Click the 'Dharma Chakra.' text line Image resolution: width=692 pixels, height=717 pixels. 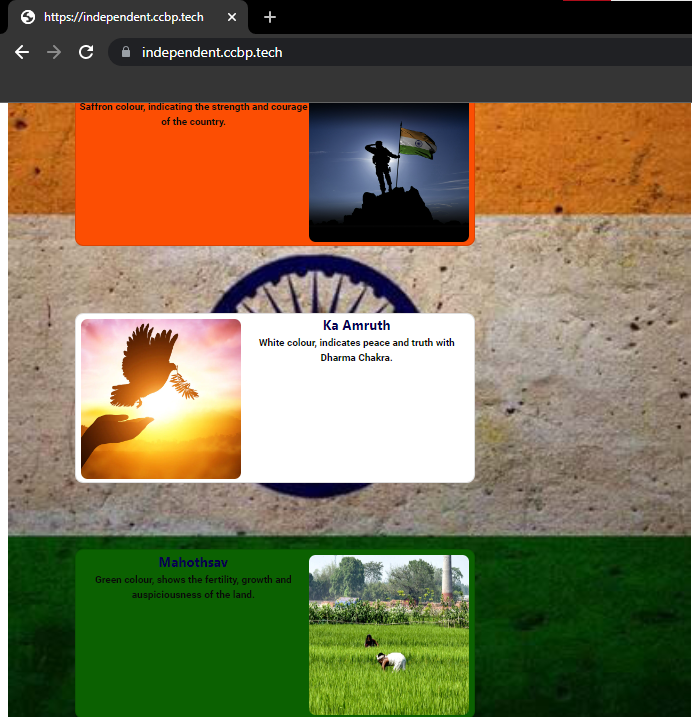click(356, 358)
